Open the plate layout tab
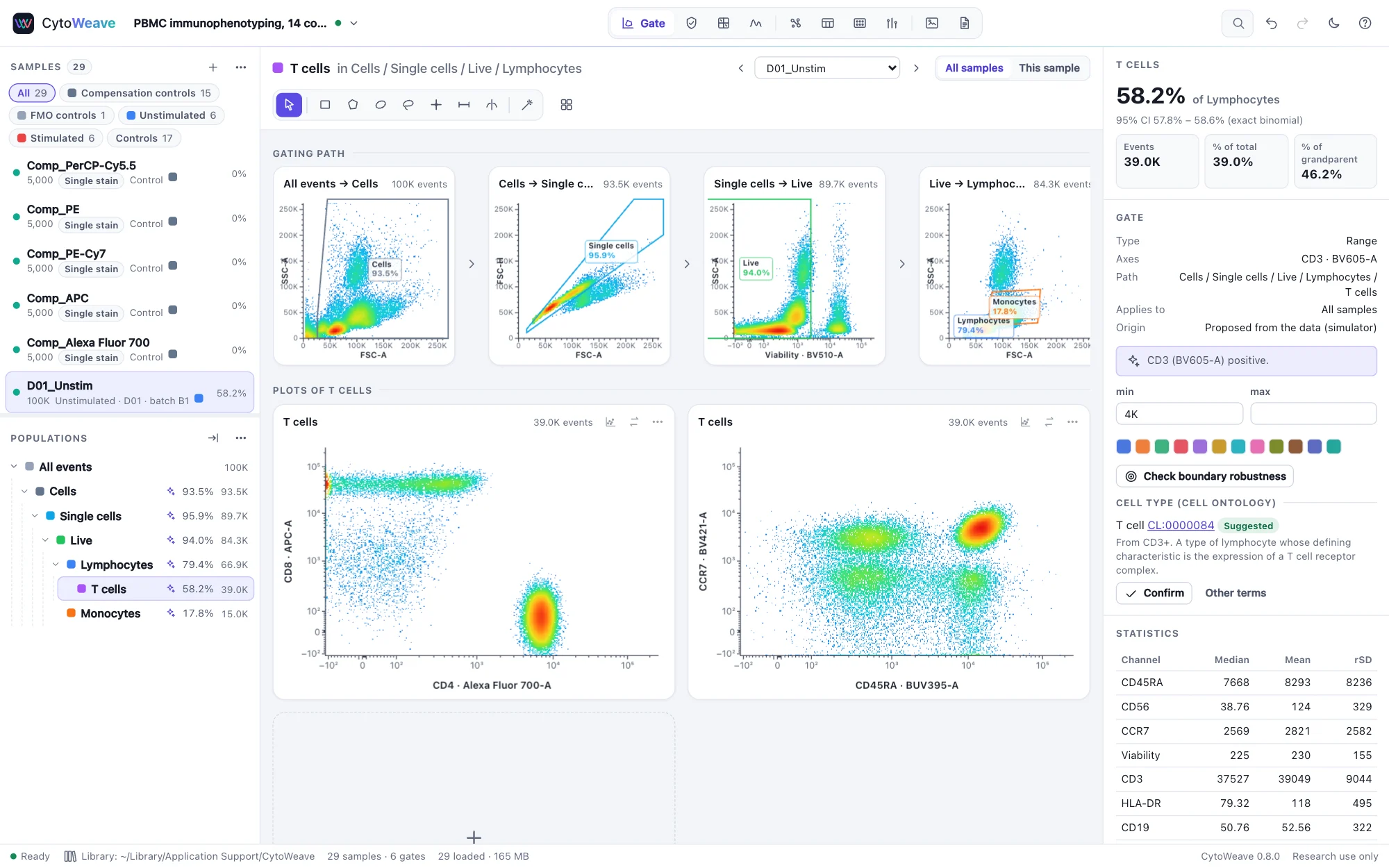This screenshot has width=1389, height=868. (x=860, y=23)
